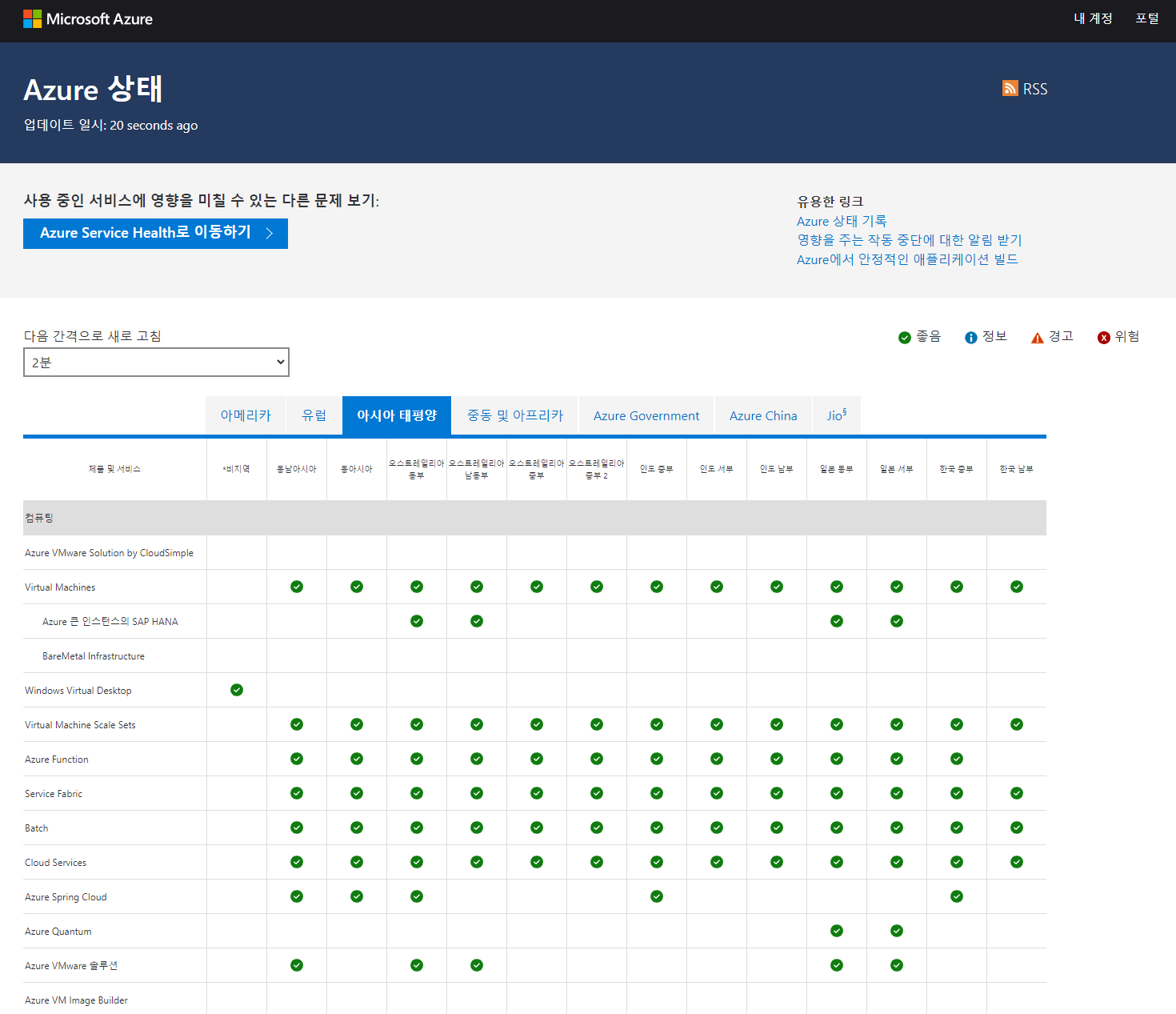
Task: Open the Azure China tab
Action: click(x=763, y=415)
